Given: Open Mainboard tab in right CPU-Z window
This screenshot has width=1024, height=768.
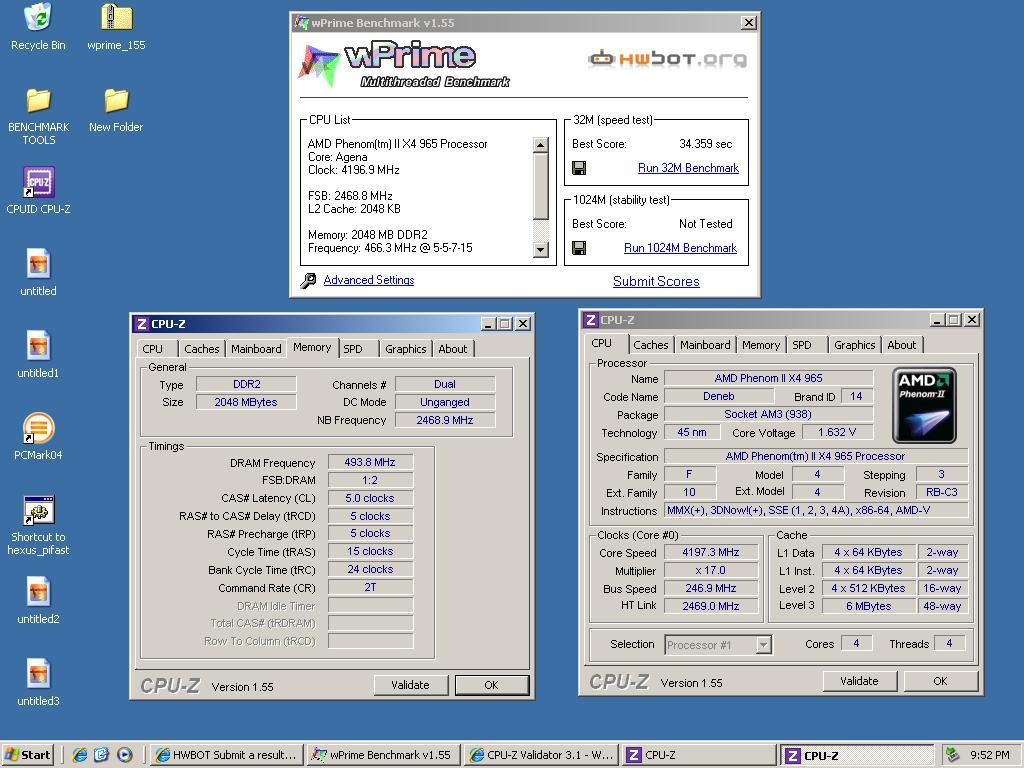Looking at the screenshot, I should coord(705,345).
